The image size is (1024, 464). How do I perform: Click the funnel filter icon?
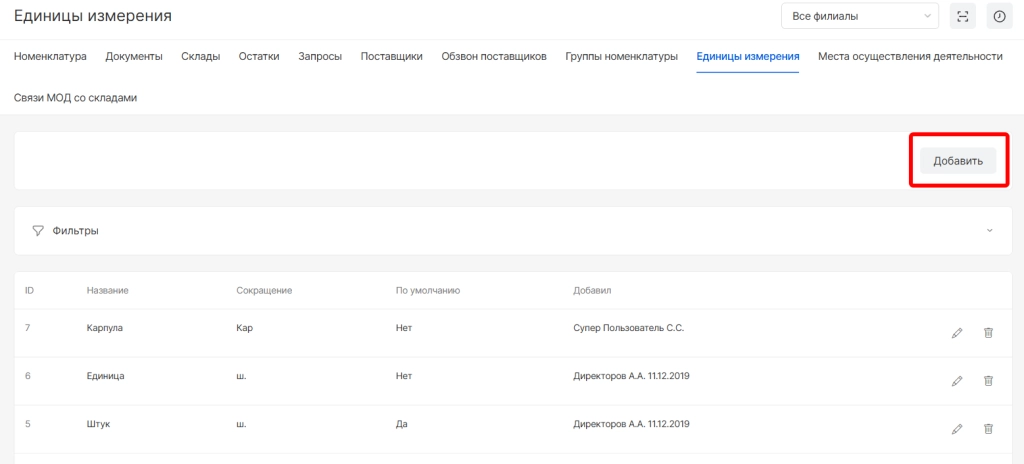click(x=38, y=231)
